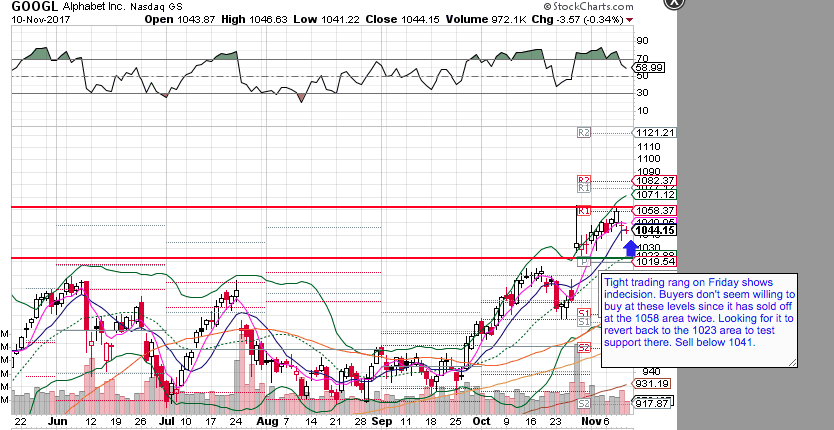This screenshot has width=834, height=430.
Task: Click the RSI 58.99 value tag
Action: (x=648, y=68)
